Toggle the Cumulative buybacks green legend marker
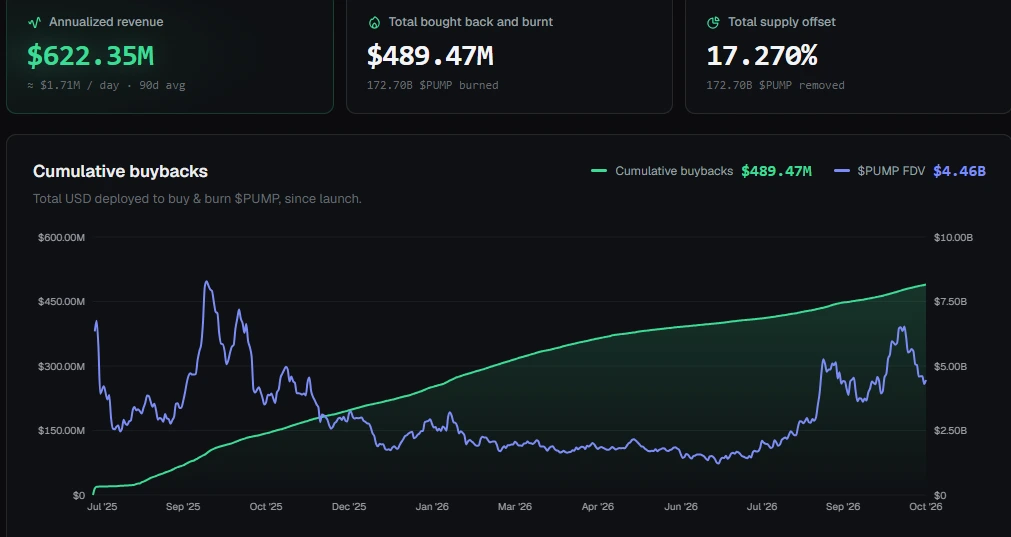Viewport: 1011px width, 537px height. pyautogui.click(x=599, y=171)
